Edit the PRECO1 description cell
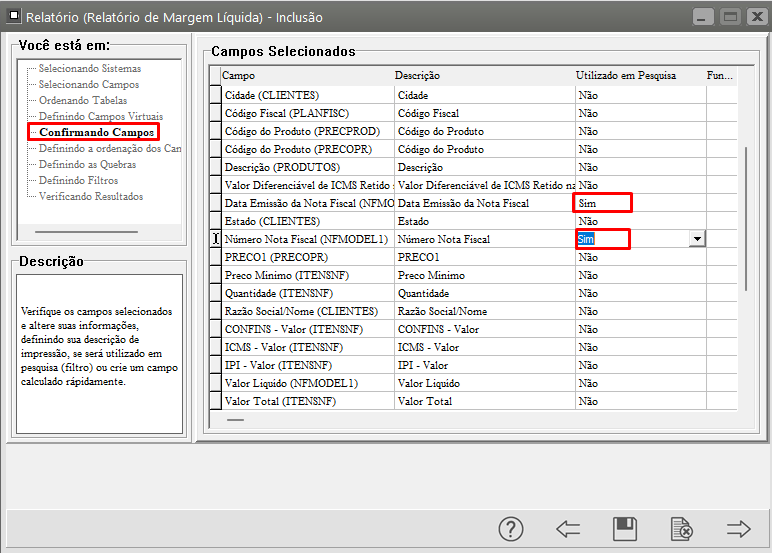This screenshot has width=772, height=553. coord(483,257)
